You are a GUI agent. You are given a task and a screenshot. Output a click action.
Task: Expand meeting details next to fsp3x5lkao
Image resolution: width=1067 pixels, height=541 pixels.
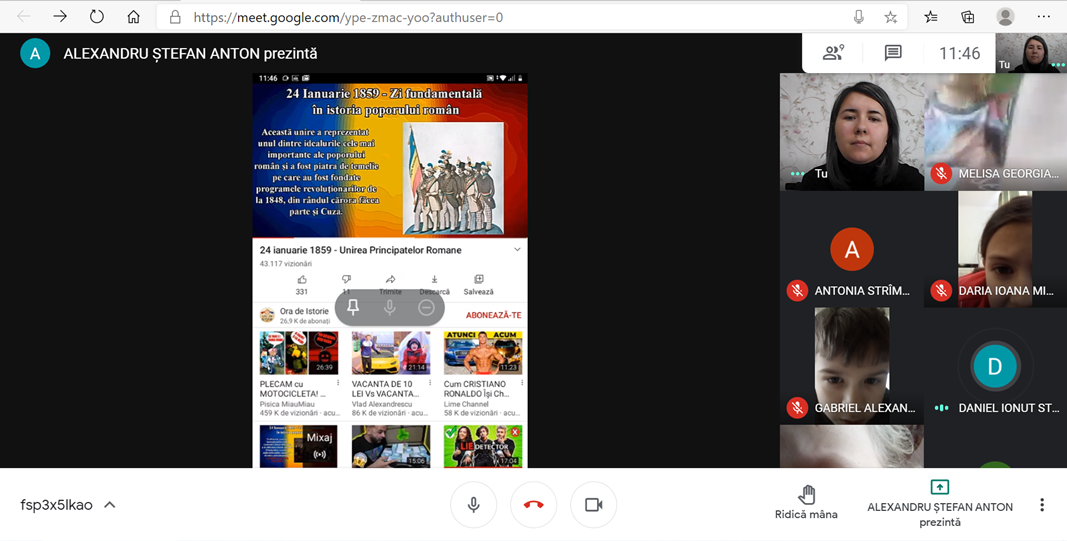110,505
